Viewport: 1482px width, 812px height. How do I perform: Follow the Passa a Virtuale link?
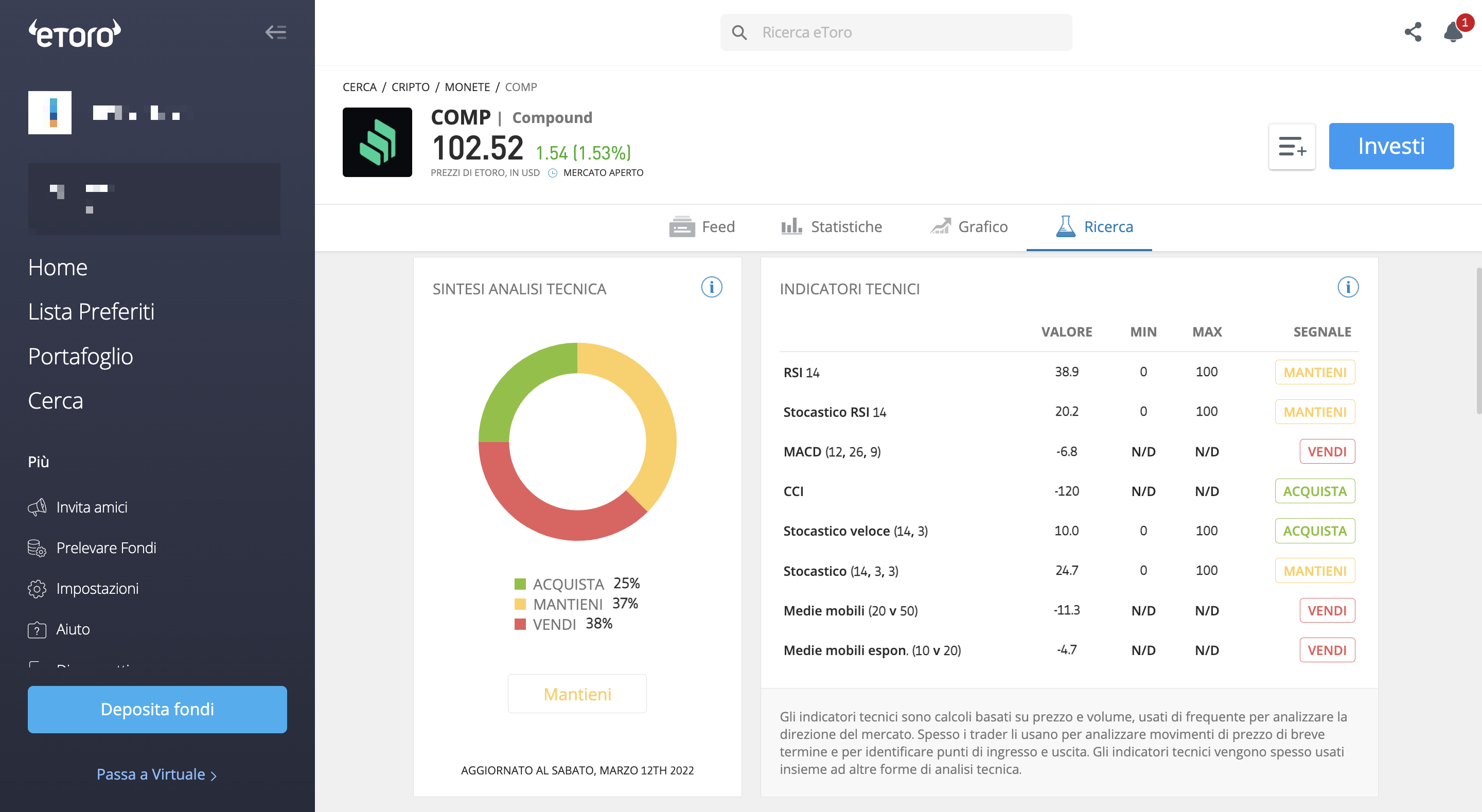coord(156,774)
